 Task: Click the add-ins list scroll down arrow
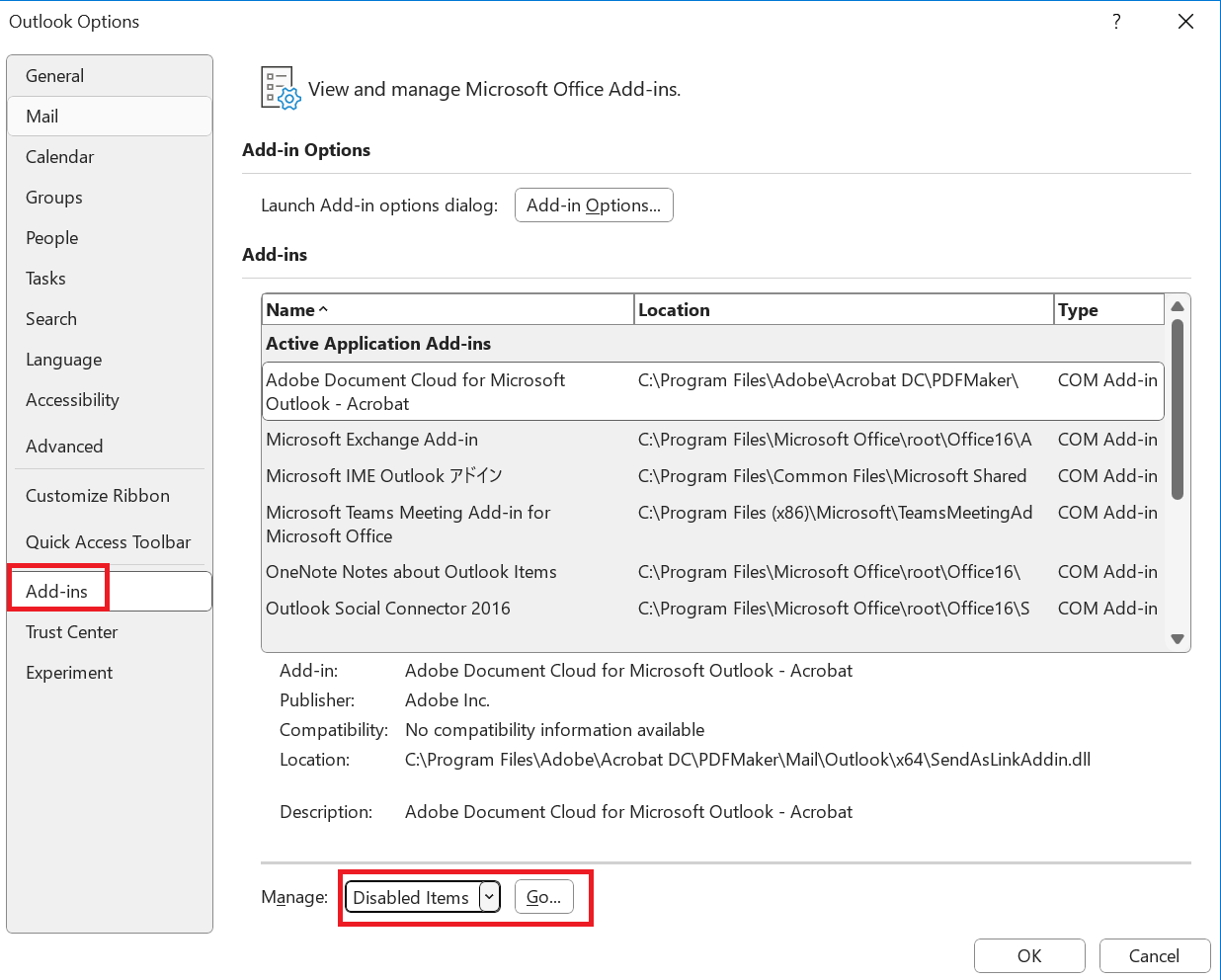click(1178, 639)
